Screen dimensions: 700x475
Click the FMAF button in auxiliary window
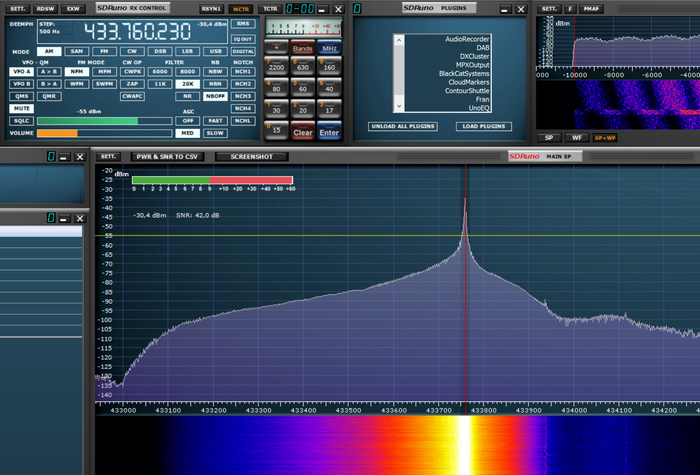[592, 8]
